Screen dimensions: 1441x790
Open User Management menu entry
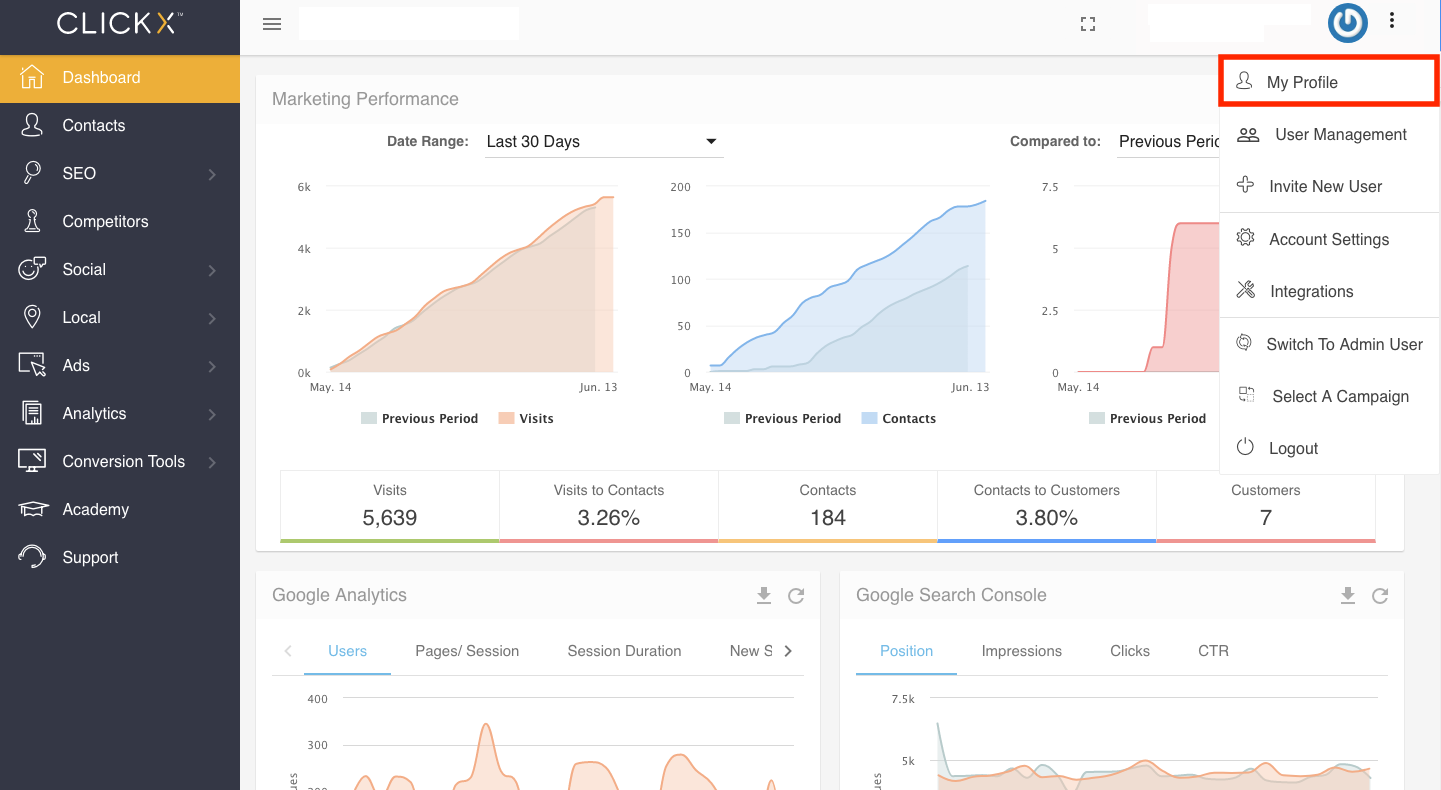1329,134
